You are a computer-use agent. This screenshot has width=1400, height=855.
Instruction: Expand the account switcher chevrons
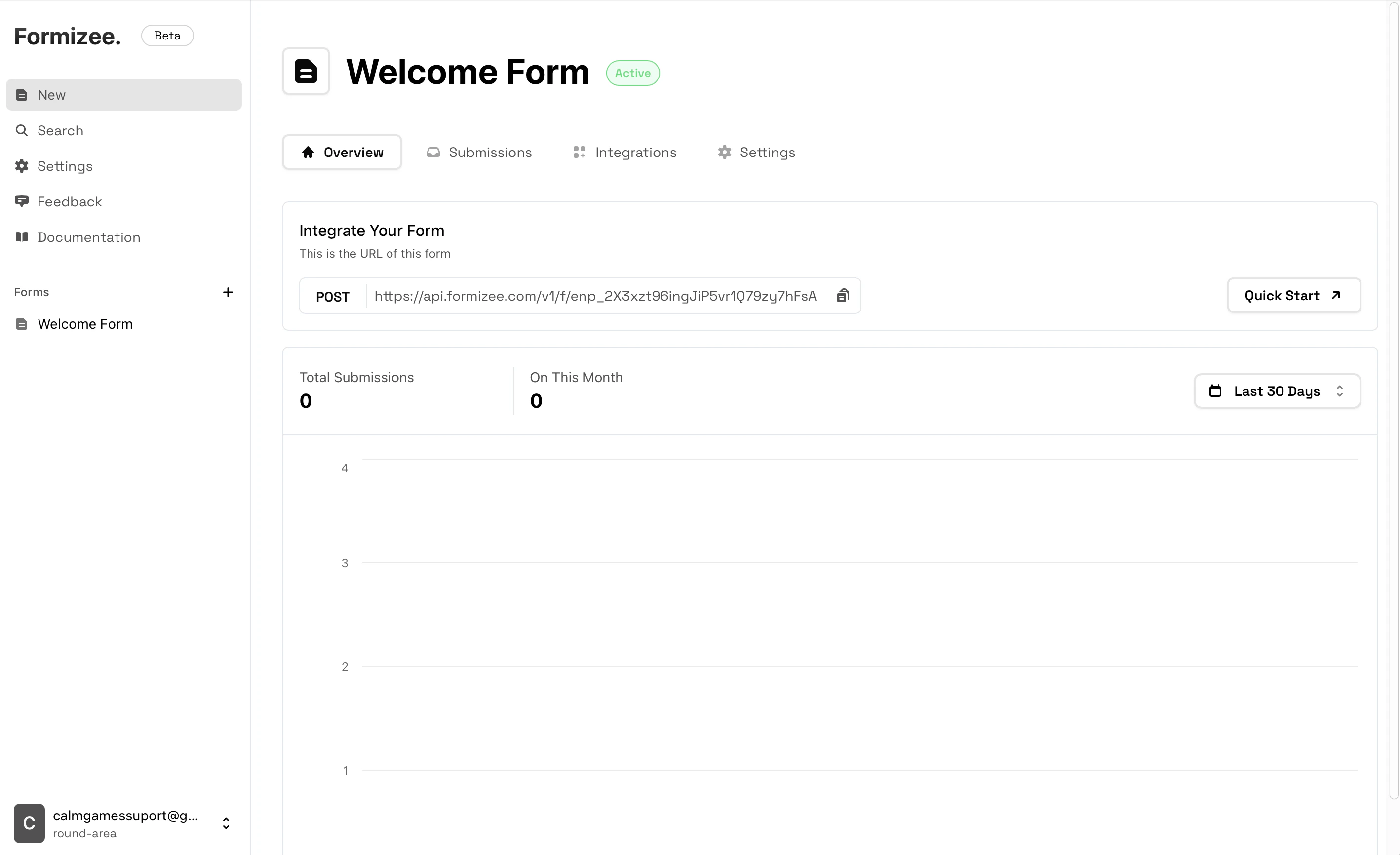[x=226, y=824]
